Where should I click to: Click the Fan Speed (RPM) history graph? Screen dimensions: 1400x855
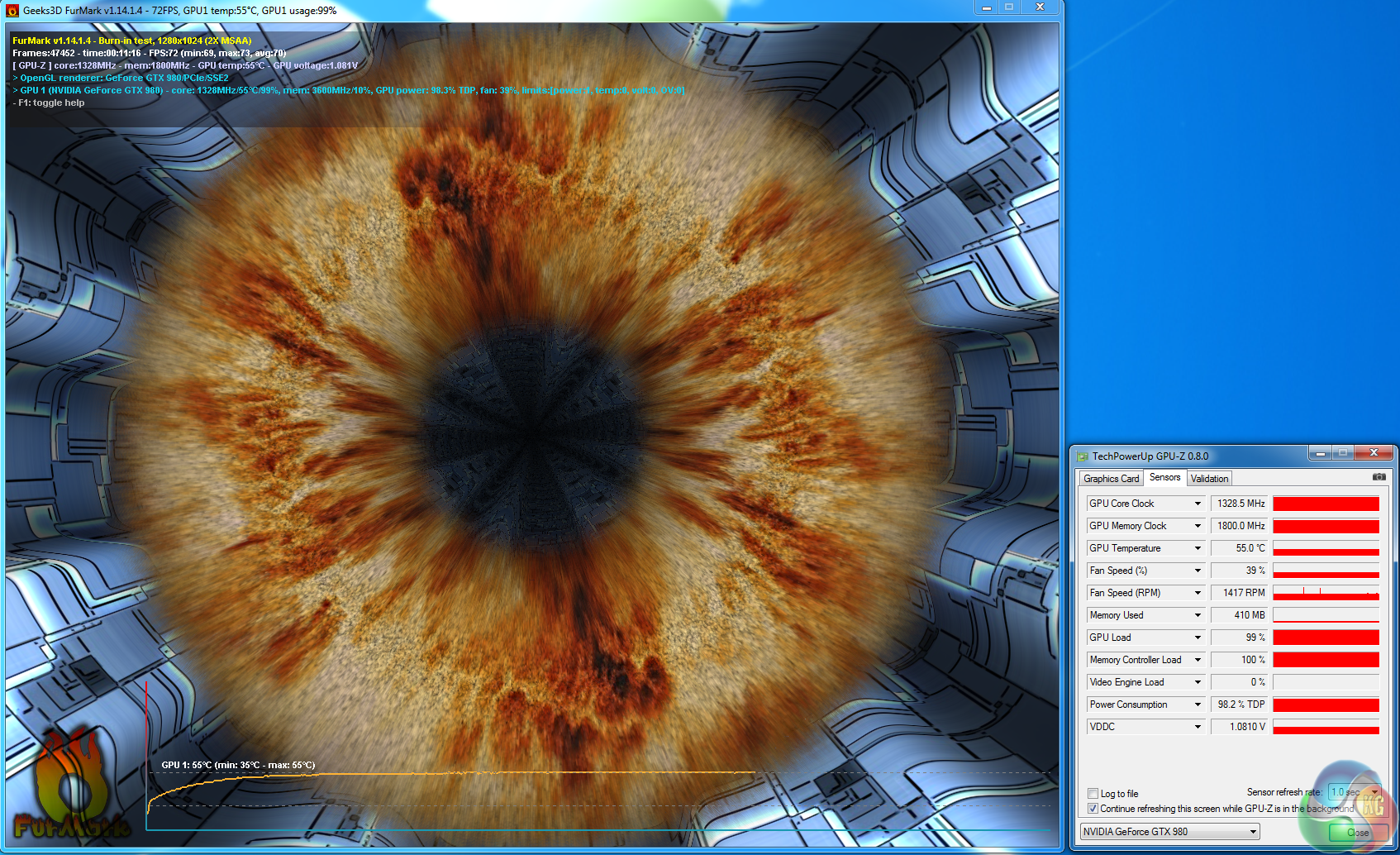[x=1326, y=593]
